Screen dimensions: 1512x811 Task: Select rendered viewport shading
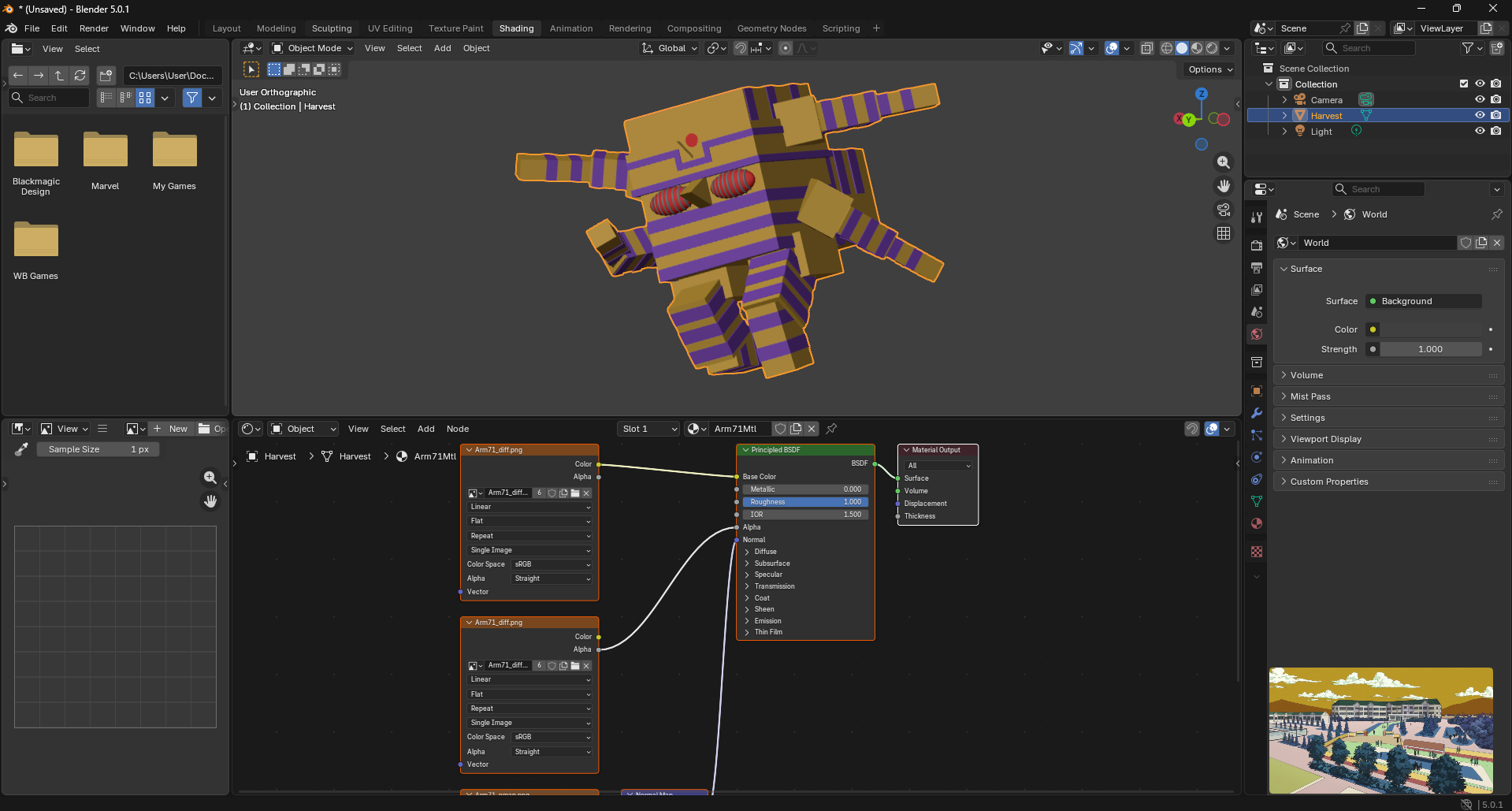1212,48
